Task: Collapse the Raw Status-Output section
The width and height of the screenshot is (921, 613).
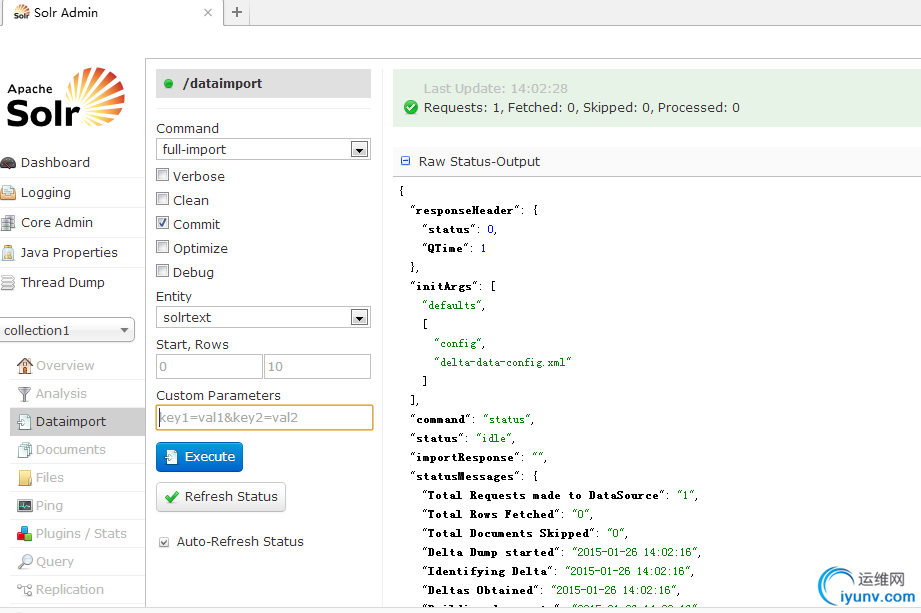Action: click(x=405, y=161)
